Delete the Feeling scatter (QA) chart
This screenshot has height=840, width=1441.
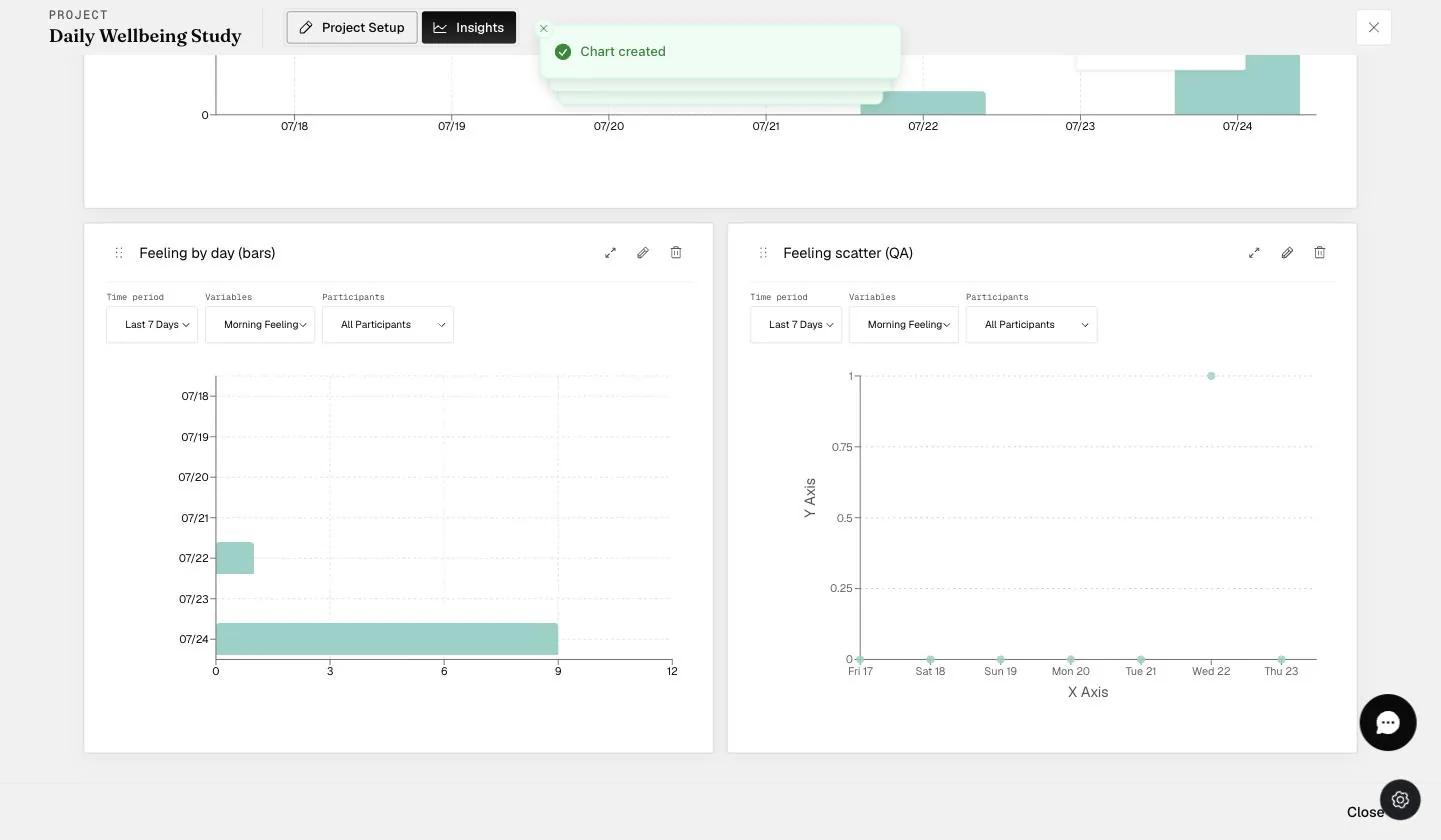pyautogui.click(x=1320, y=253)
